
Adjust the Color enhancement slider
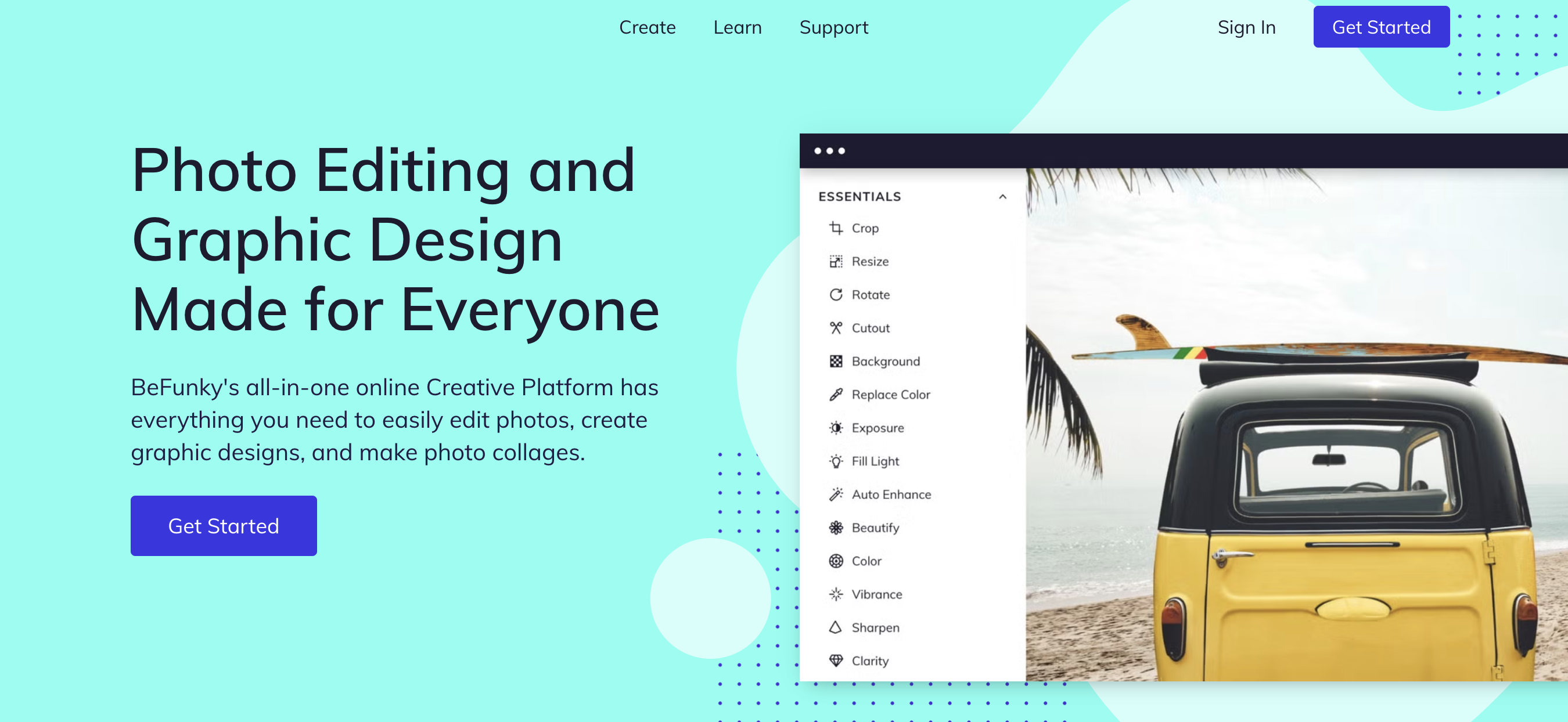[x=866, y=560]
